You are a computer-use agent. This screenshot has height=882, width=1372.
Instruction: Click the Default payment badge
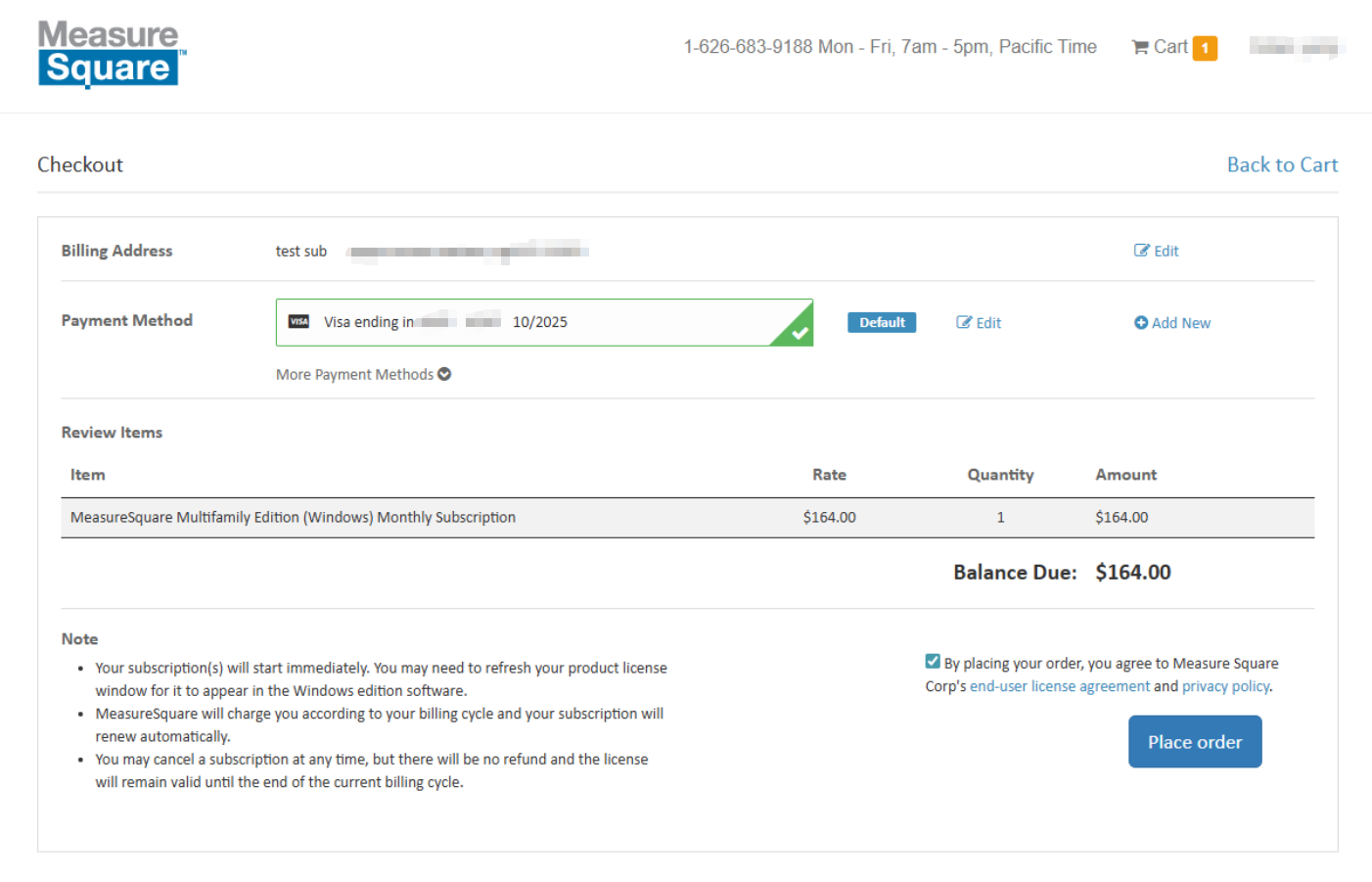[x=882, y=323]
